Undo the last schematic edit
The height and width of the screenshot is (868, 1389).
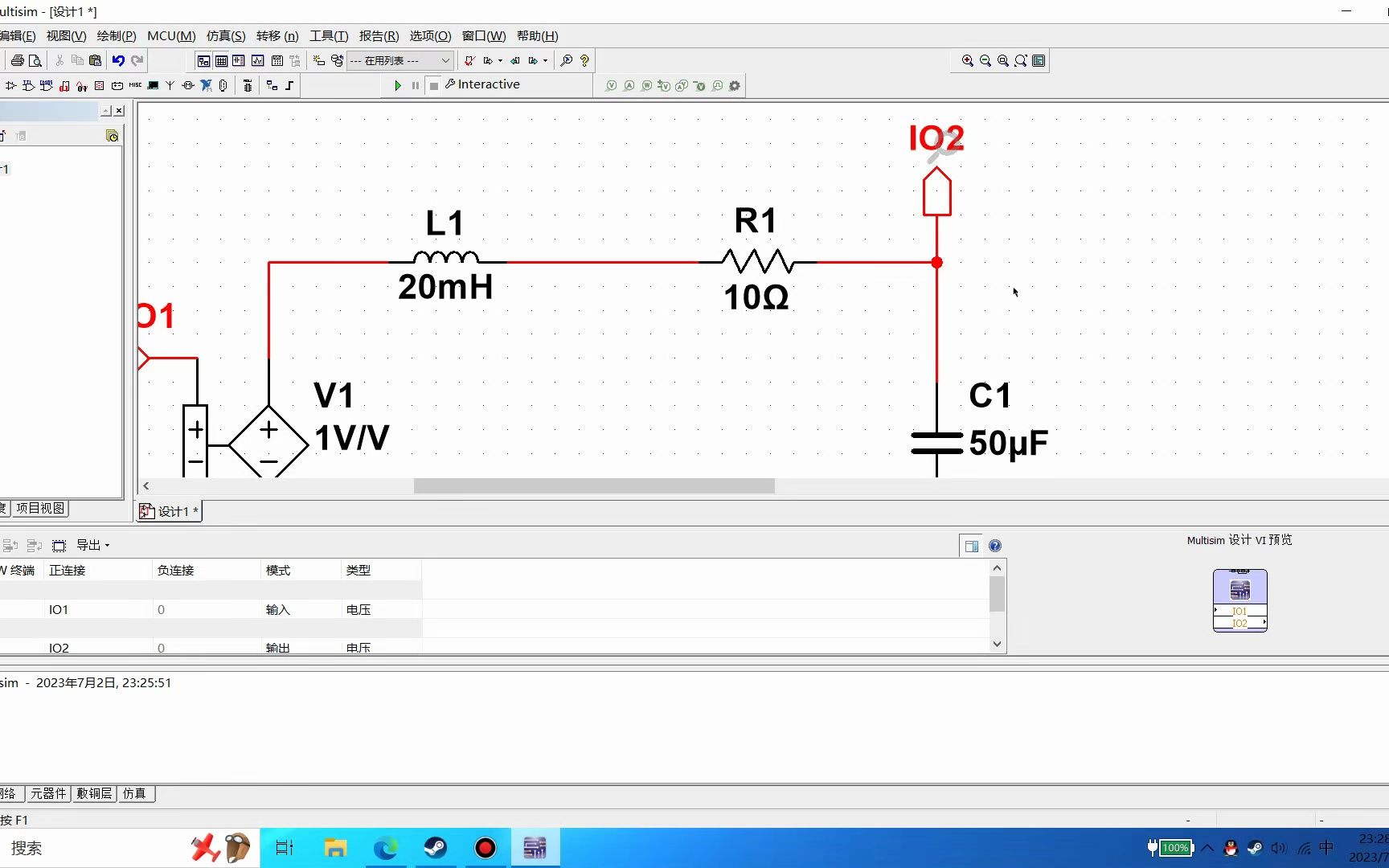point(119,60)
